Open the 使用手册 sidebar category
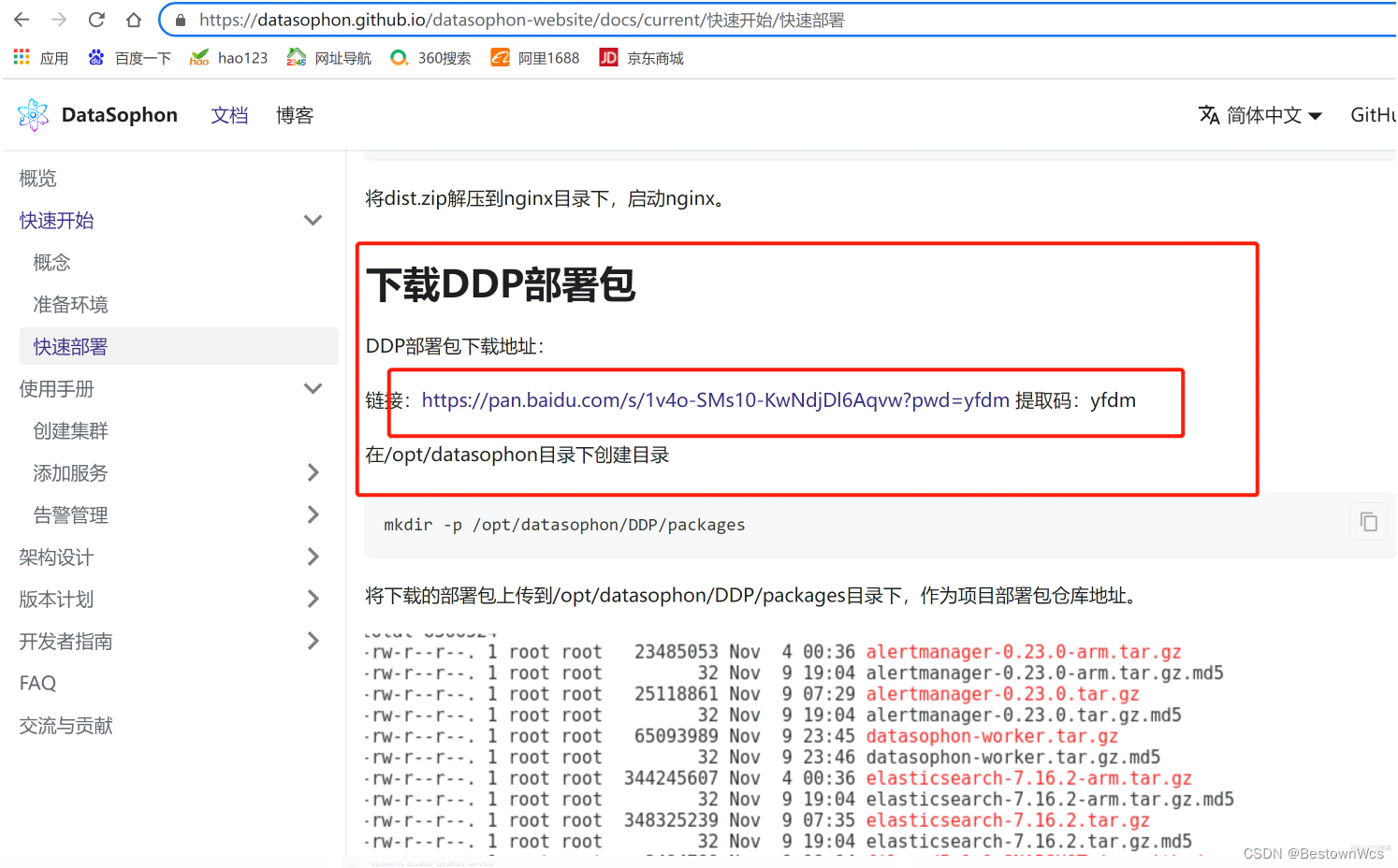The image size is (1398, 868). tap(57, 389)
